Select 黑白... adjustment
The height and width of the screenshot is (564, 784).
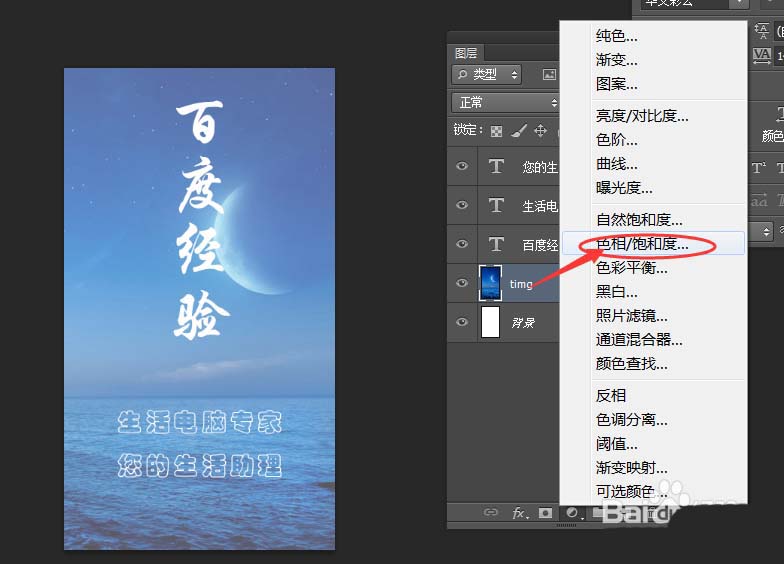(616, 292)
